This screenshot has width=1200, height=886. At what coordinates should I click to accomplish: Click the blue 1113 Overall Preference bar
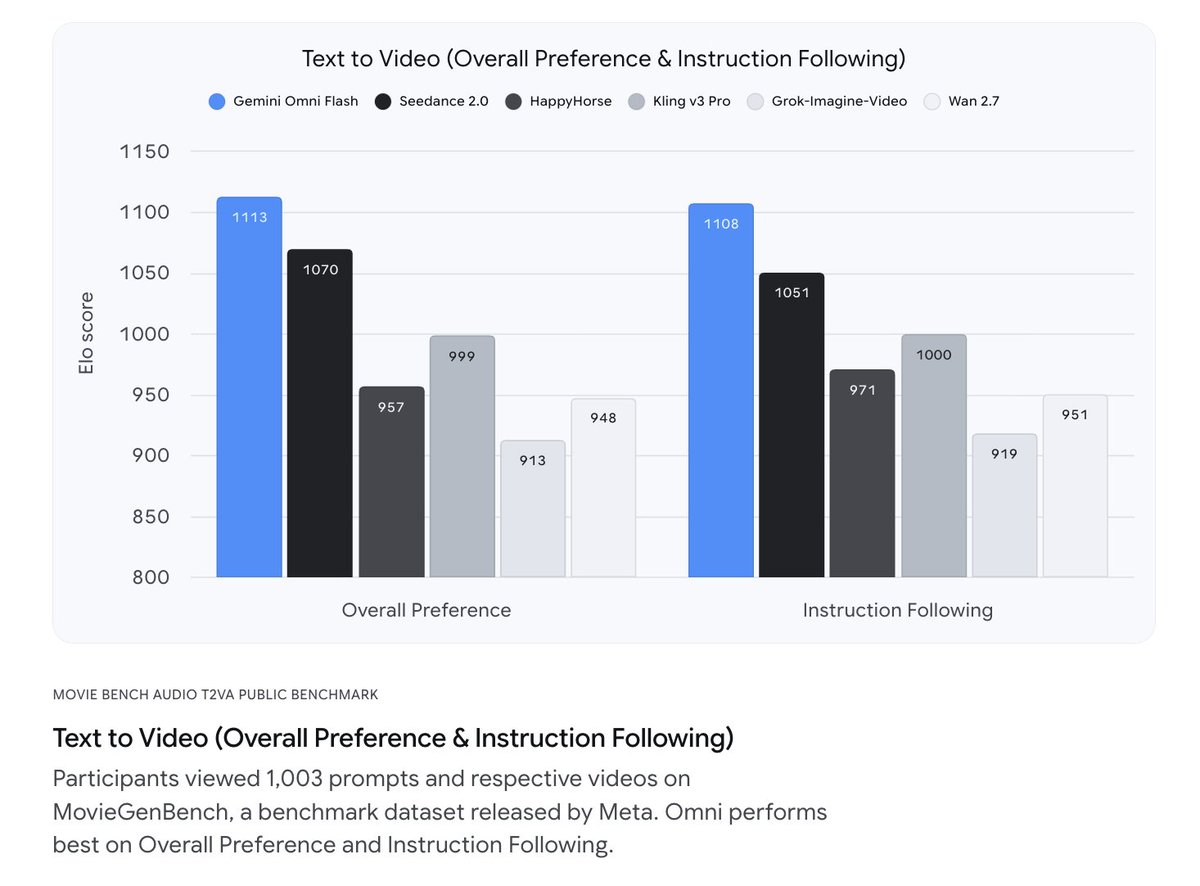coord(249,387)
